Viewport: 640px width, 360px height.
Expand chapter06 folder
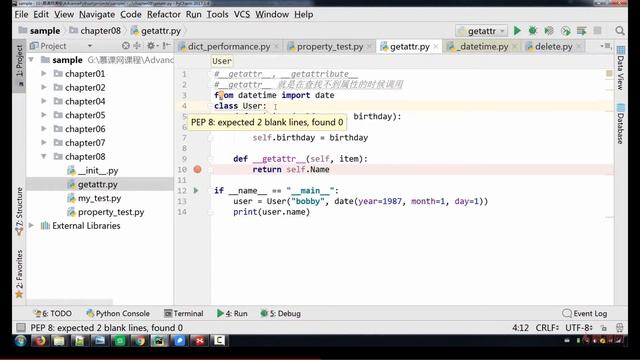point(44,129)
